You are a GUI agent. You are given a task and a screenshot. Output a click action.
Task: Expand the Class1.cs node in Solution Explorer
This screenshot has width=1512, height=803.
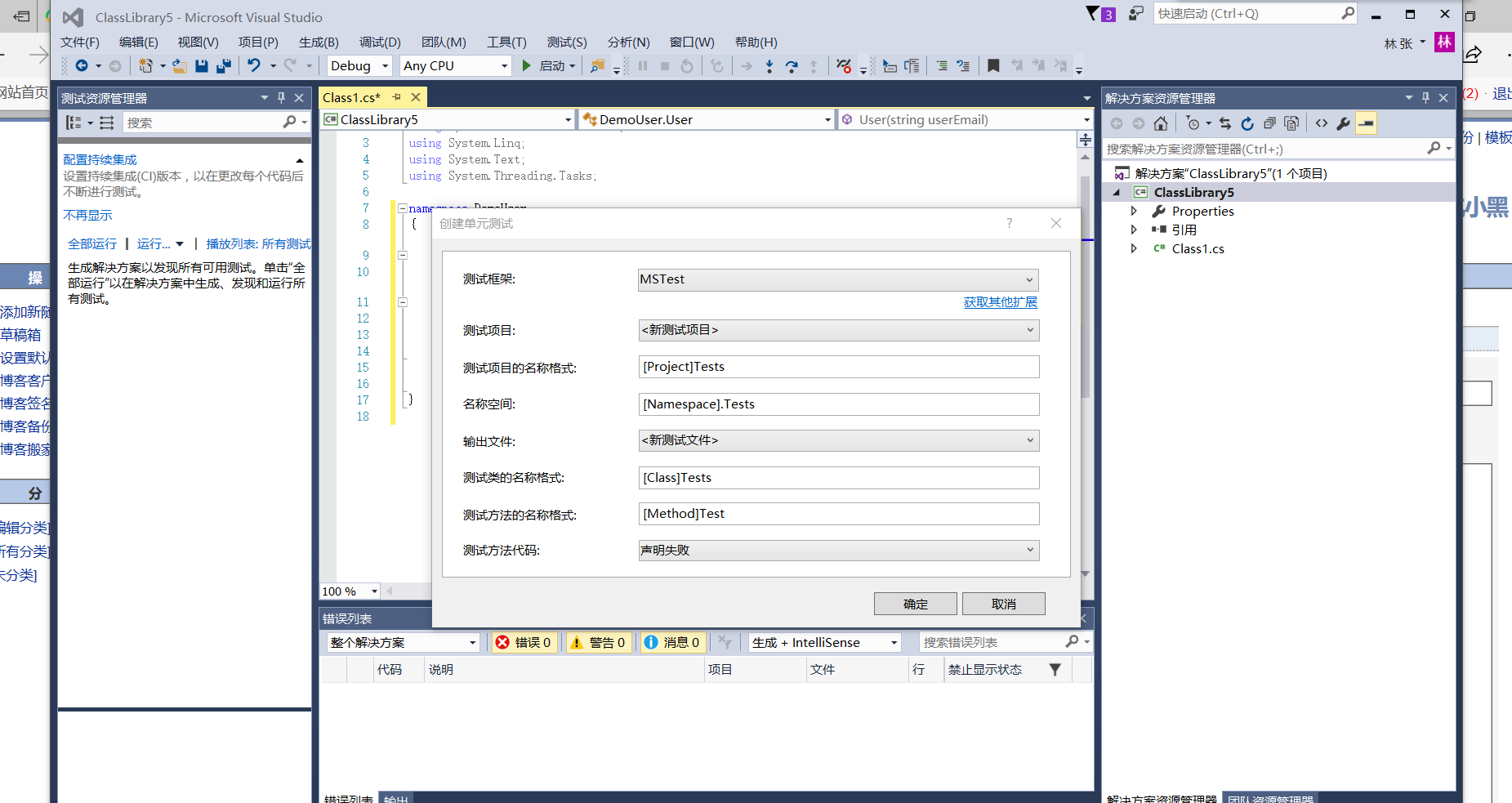tap(1134, 248)
